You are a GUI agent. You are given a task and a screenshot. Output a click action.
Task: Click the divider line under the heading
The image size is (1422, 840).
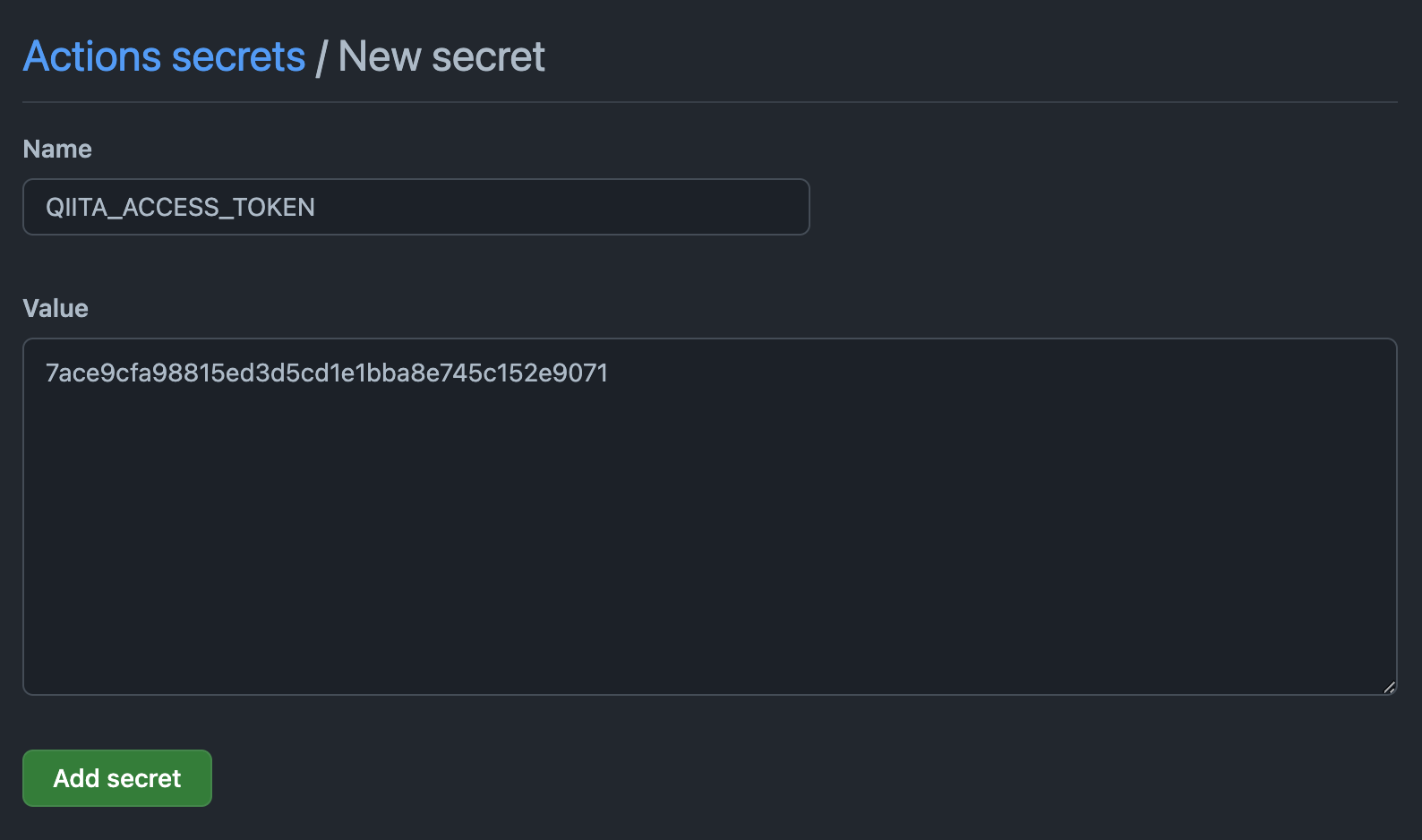[x=709, y=102]
